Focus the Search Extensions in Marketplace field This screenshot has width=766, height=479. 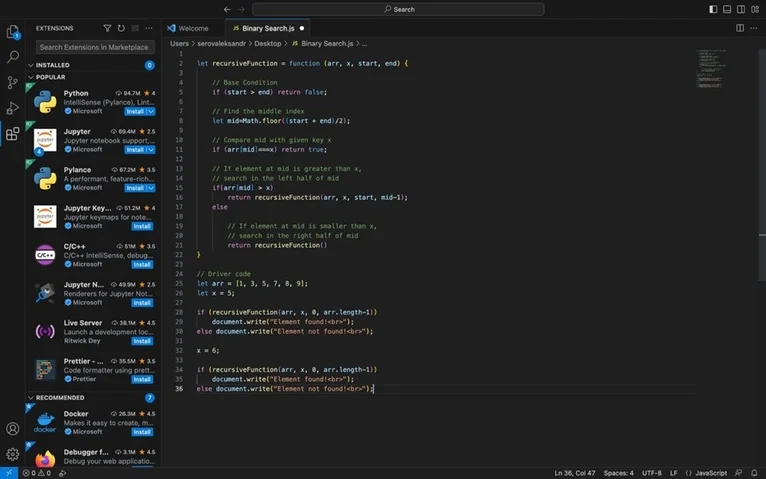pyautogui.click(x=95, y=47)
